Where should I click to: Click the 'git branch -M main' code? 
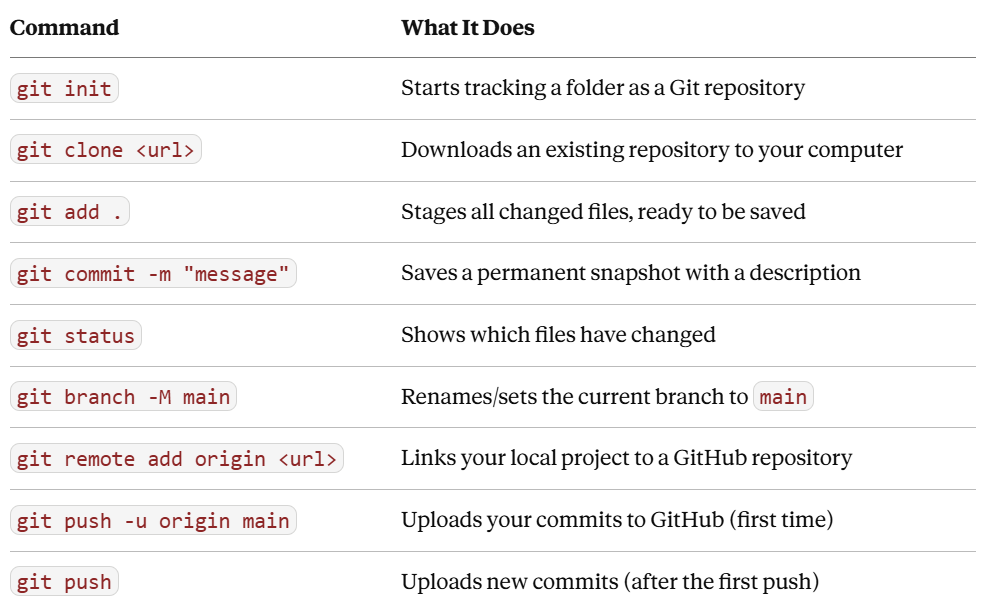point(123,396)
